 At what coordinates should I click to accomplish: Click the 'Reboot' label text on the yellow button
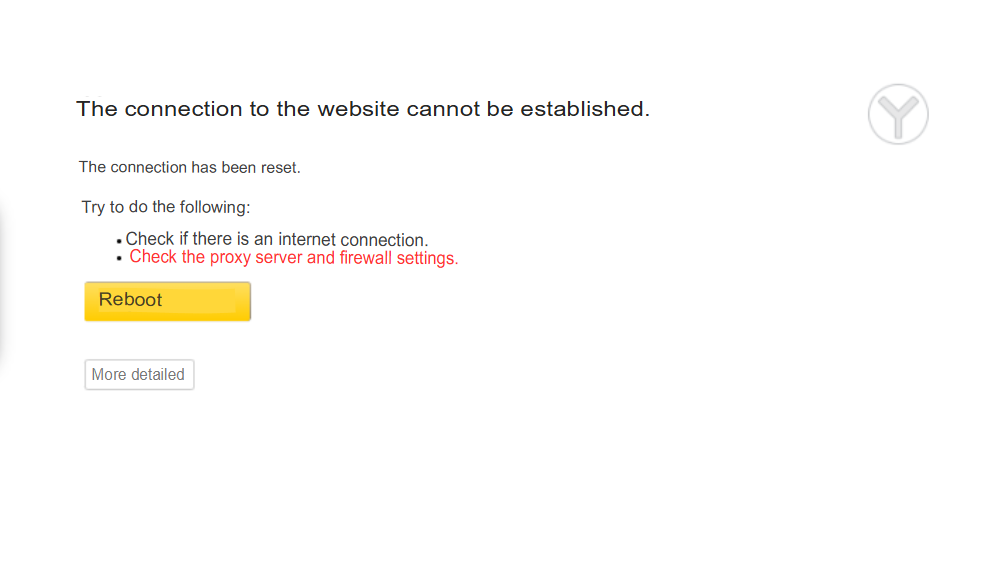[130, 300]
